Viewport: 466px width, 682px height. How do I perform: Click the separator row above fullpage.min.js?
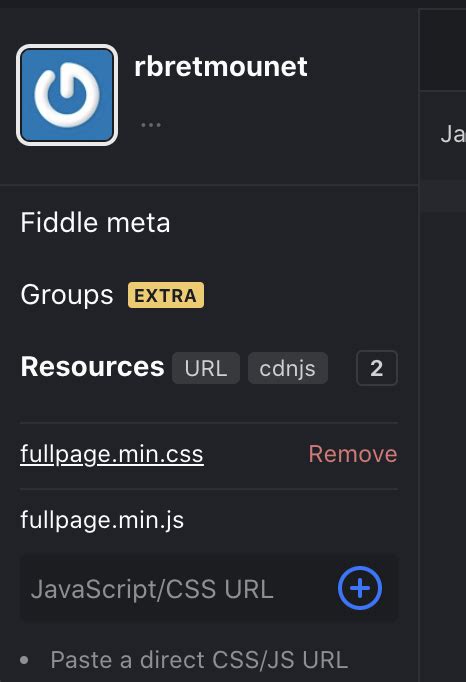coord(209,489)
